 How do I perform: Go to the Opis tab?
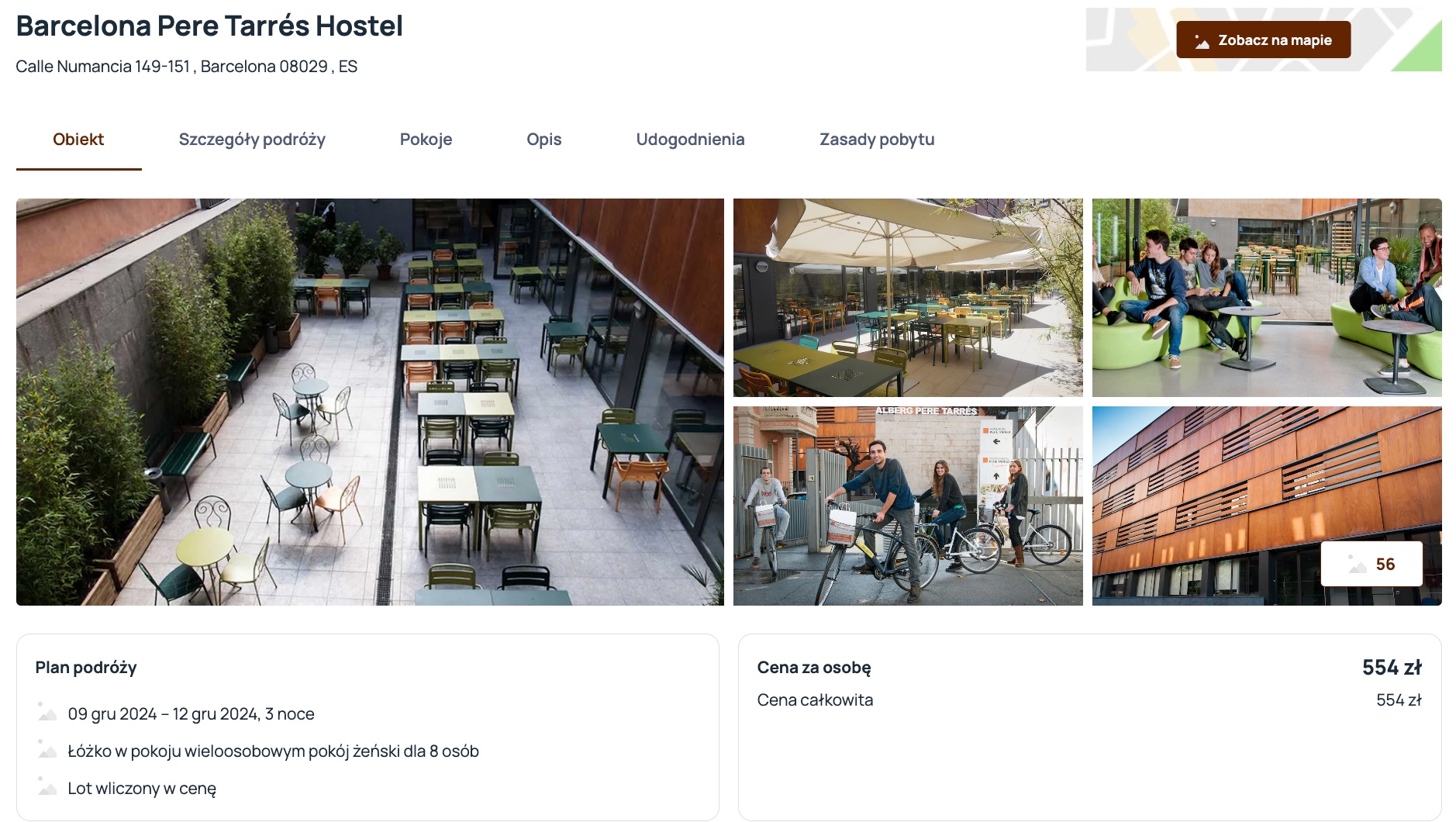tap(544, 140)
